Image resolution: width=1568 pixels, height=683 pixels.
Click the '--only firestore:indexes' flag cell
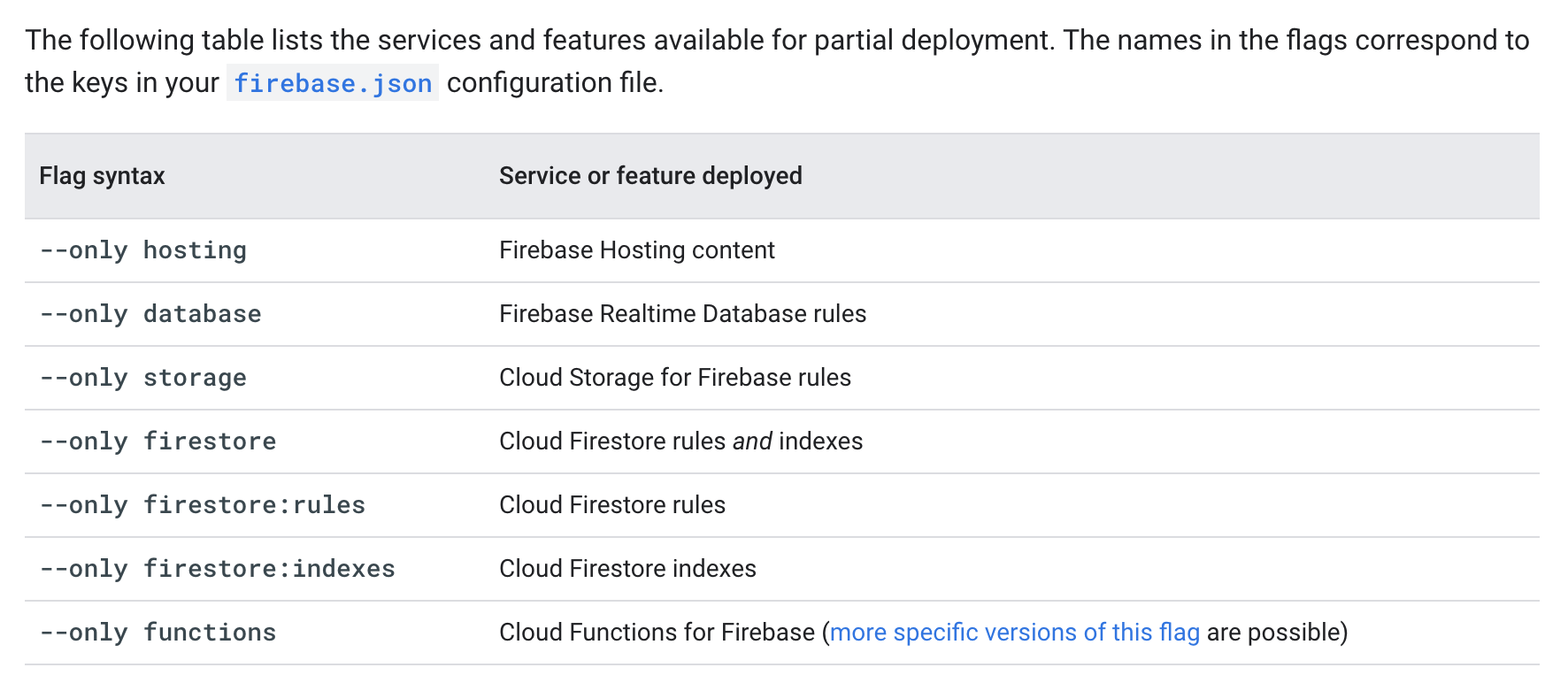point(218,569)
